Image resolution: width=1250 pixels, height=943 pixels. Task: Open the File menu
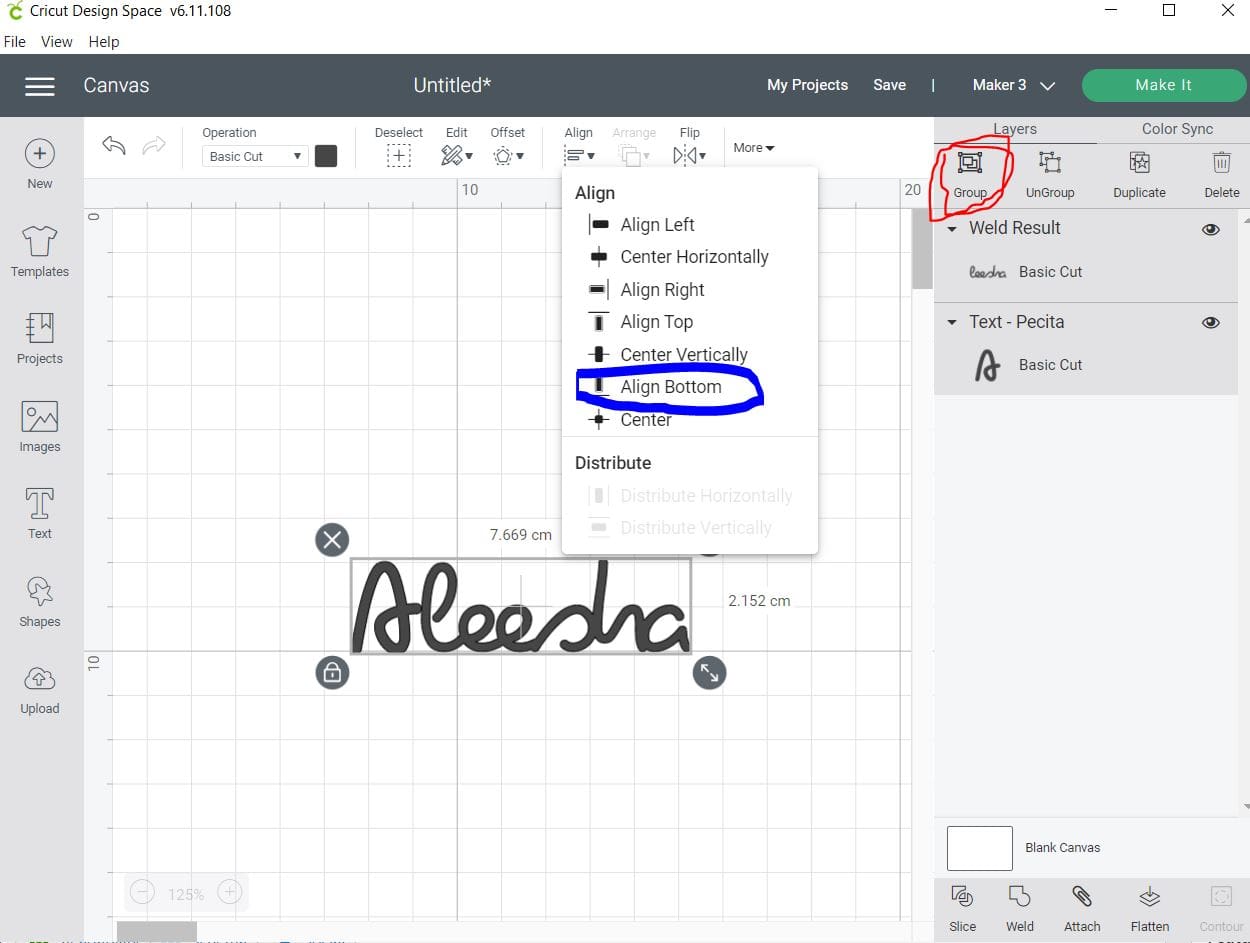tap(15, 42)
